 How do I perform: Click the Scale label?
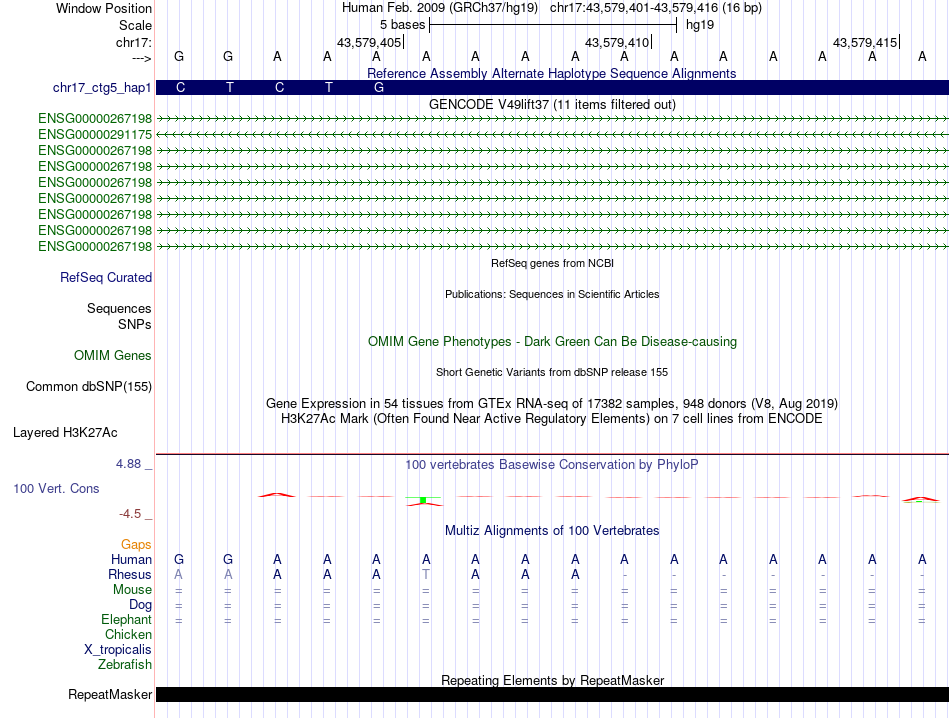tap(135, 25)
